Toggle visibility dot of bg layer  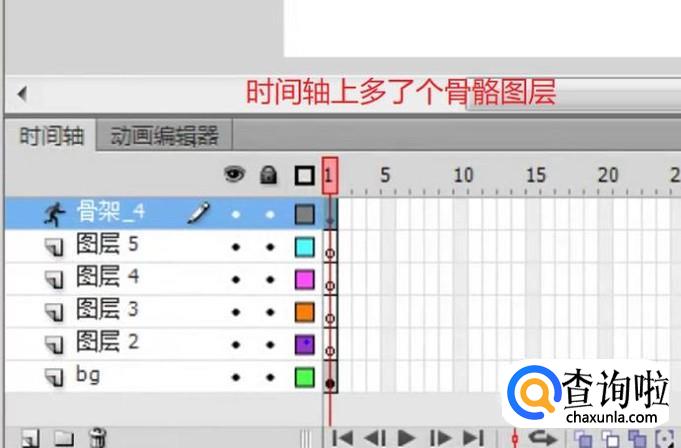(236, 379)
